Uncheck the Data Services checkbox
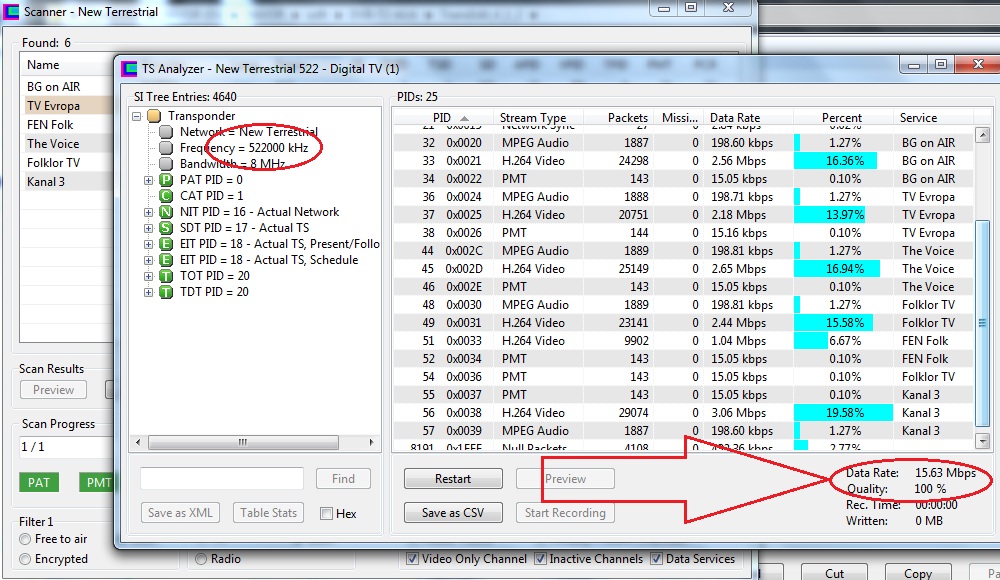Screen dimensions: 1000x580 click(x=656, y=559)
